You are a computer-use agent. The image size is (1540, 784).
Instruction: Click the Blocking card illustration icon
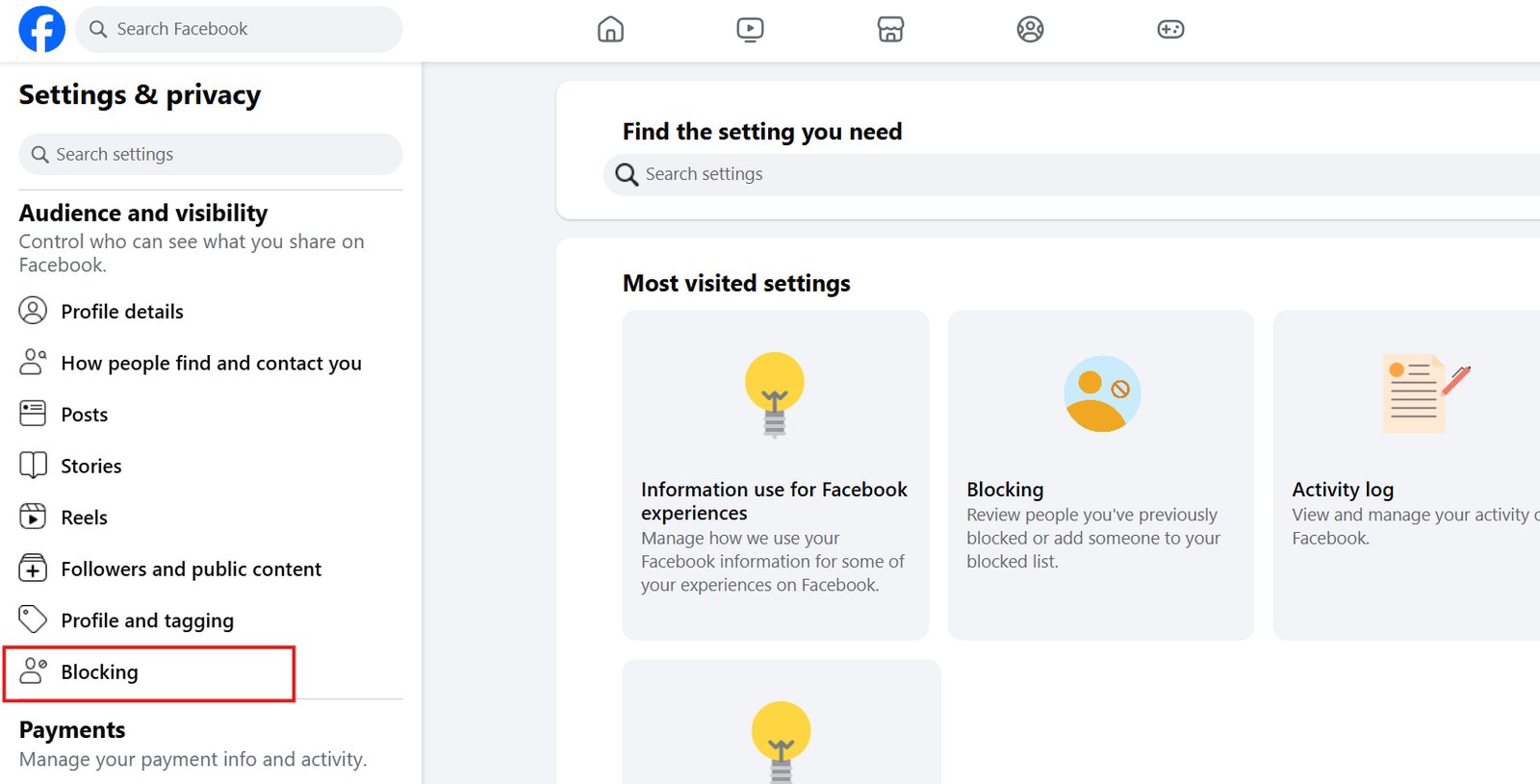(1101, 394)
